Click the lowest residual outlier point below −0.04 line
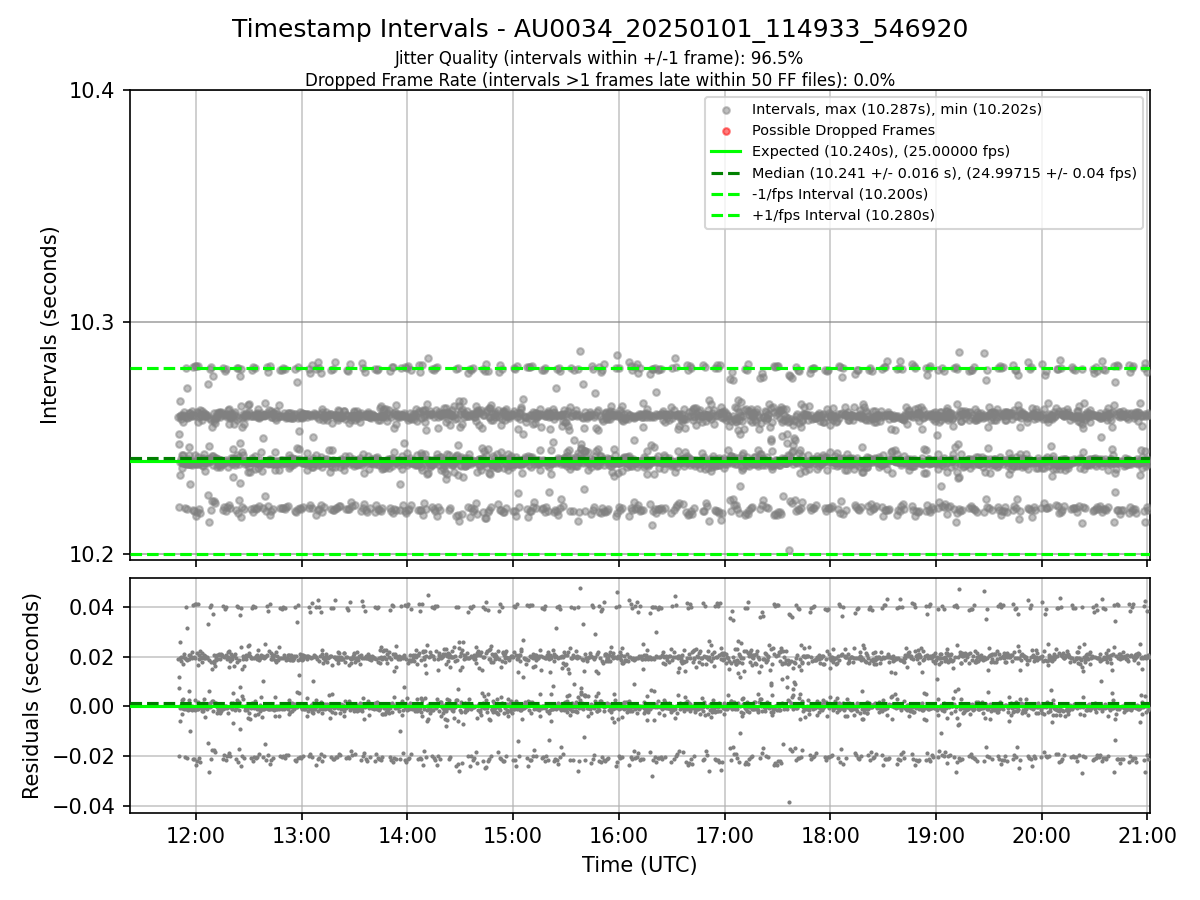Screen dimensions: 1200x900 (789, 802)
